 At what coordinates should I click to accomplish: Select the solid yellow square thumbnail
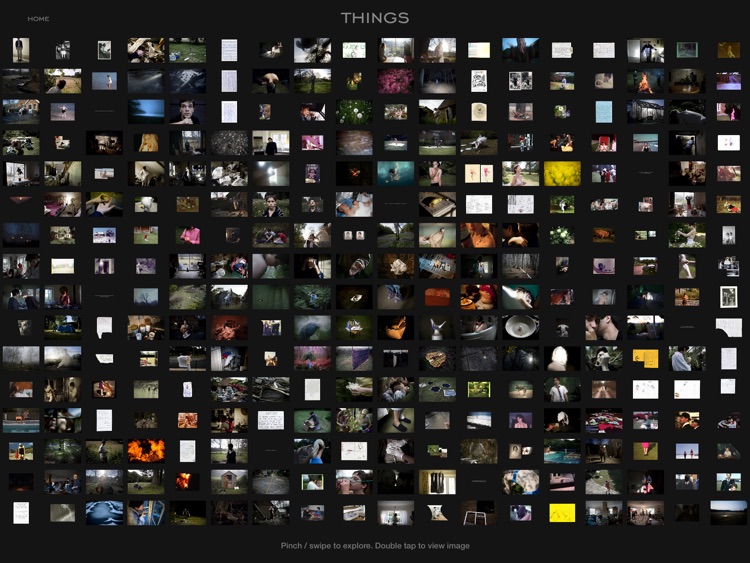(562, 513)
